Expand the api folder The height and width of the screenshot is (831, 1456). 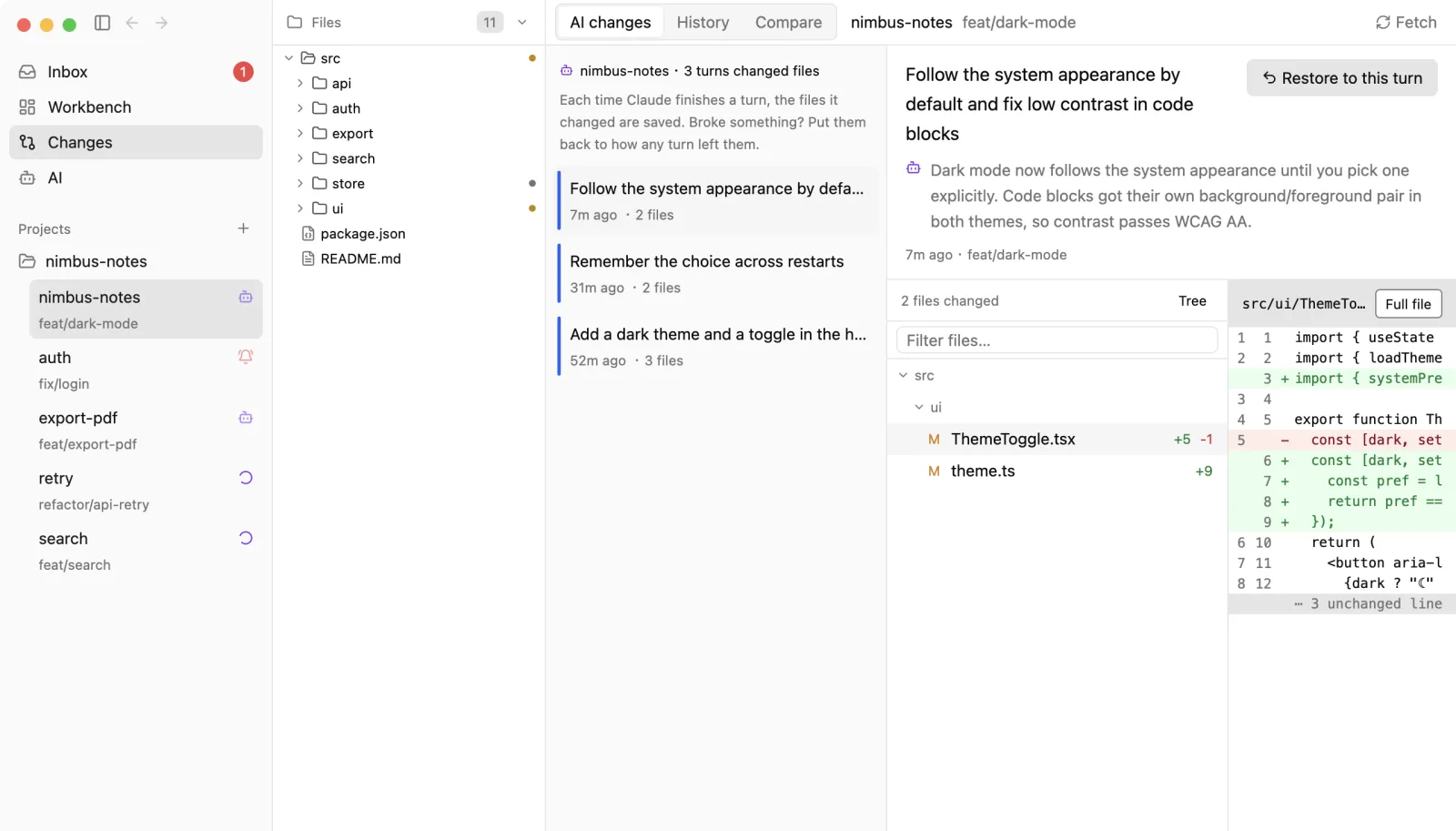coord(300,83)
